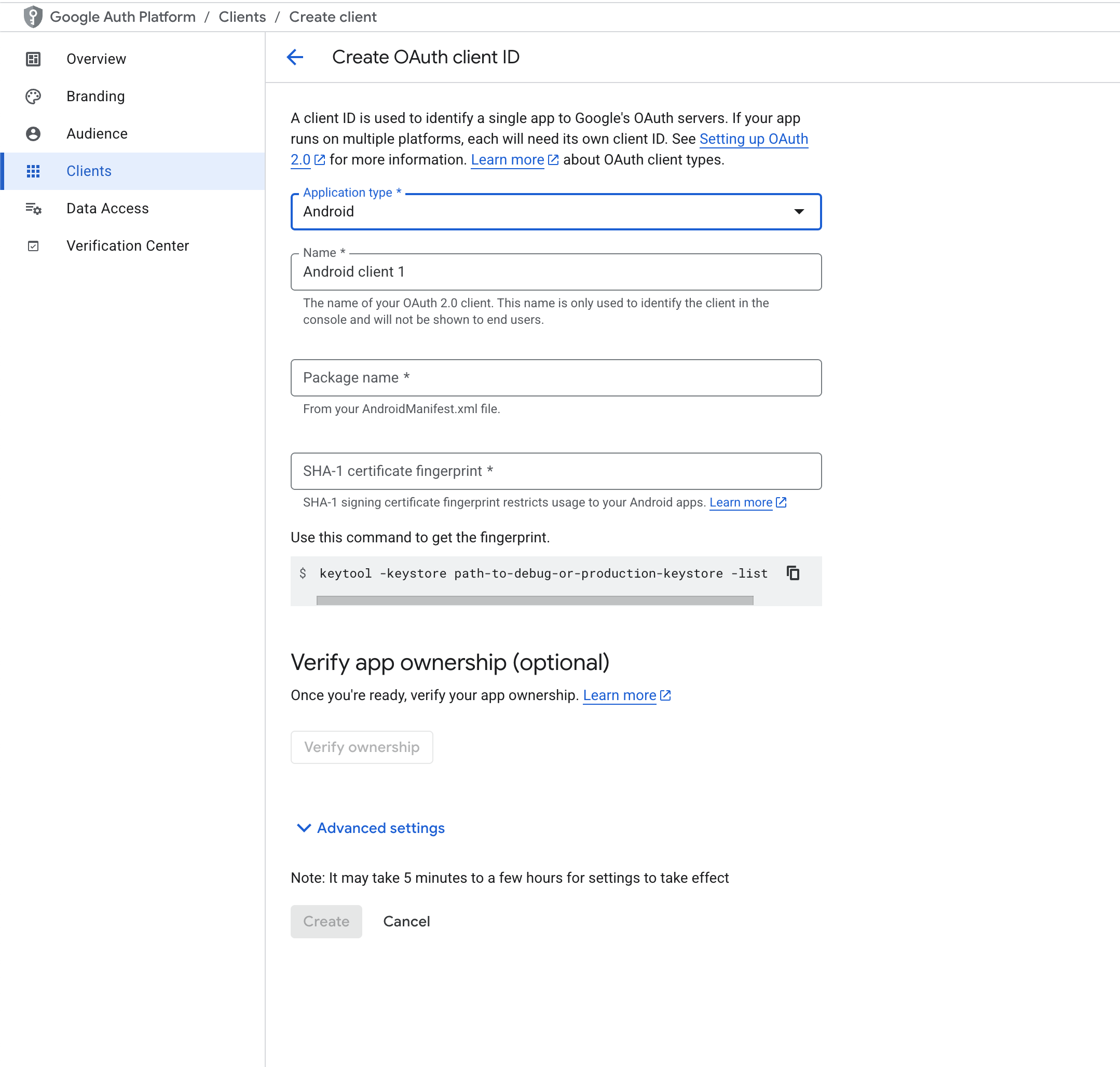Open Data Access in the sidebar

point(132,209)
